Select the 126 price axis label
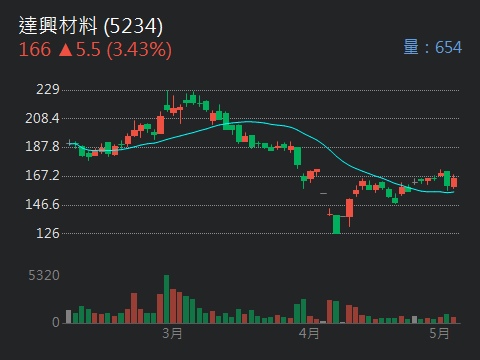 click(x=48, y=233)
